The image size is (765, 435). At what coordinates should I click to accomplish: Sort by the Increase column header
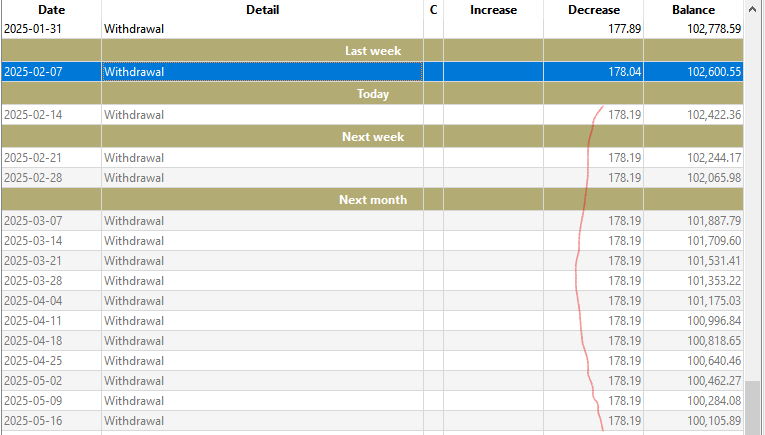tap(493, 10)
